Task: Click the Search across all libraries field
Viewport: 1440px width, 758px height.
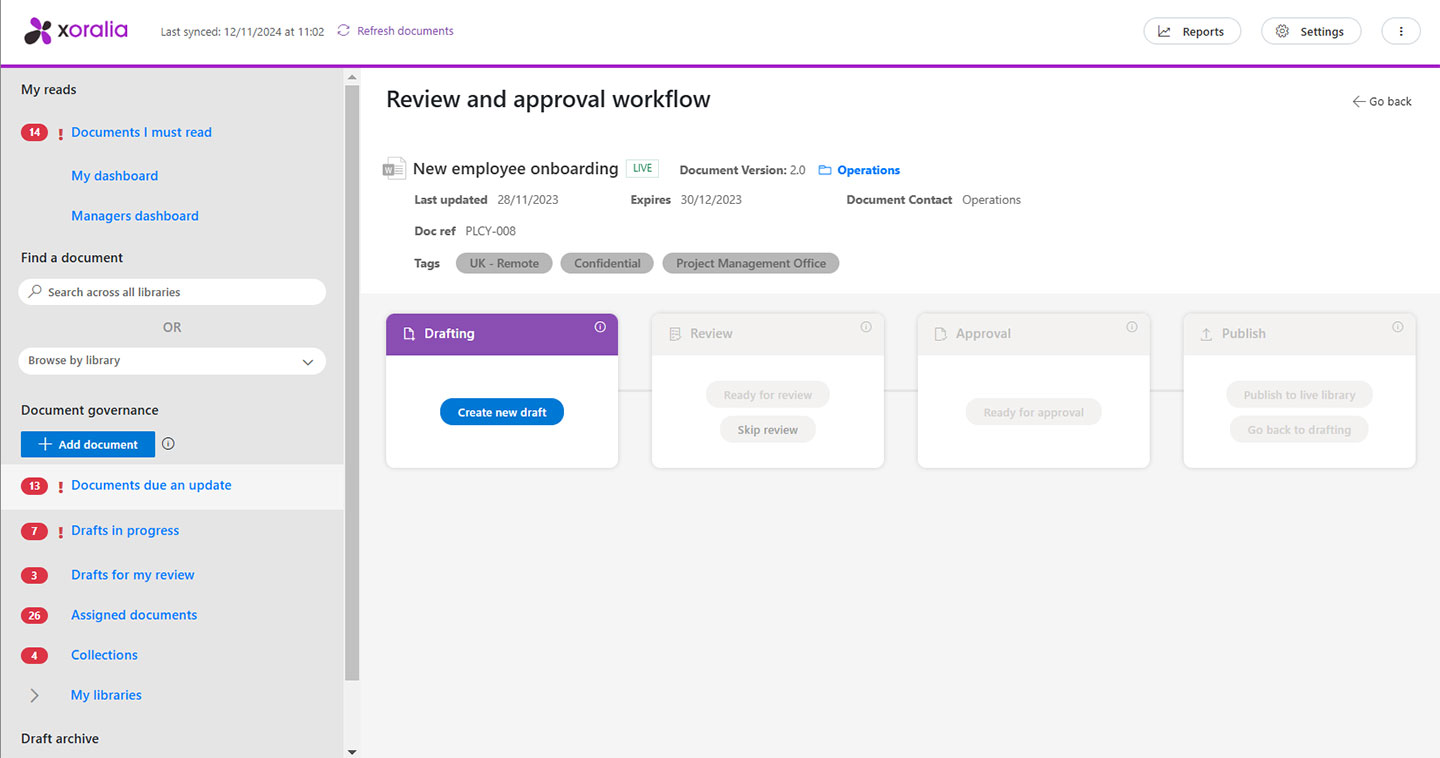Action: pyautogui.click(x=172, y=292)
